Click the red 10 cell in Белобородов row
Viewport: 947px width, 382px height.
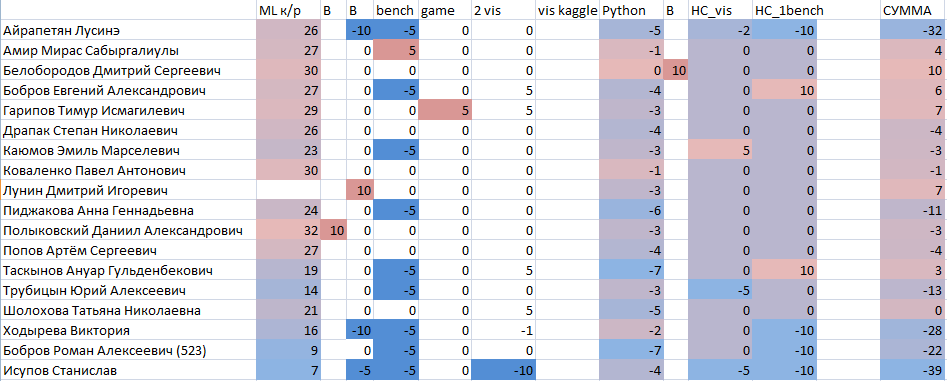(675, 70)
